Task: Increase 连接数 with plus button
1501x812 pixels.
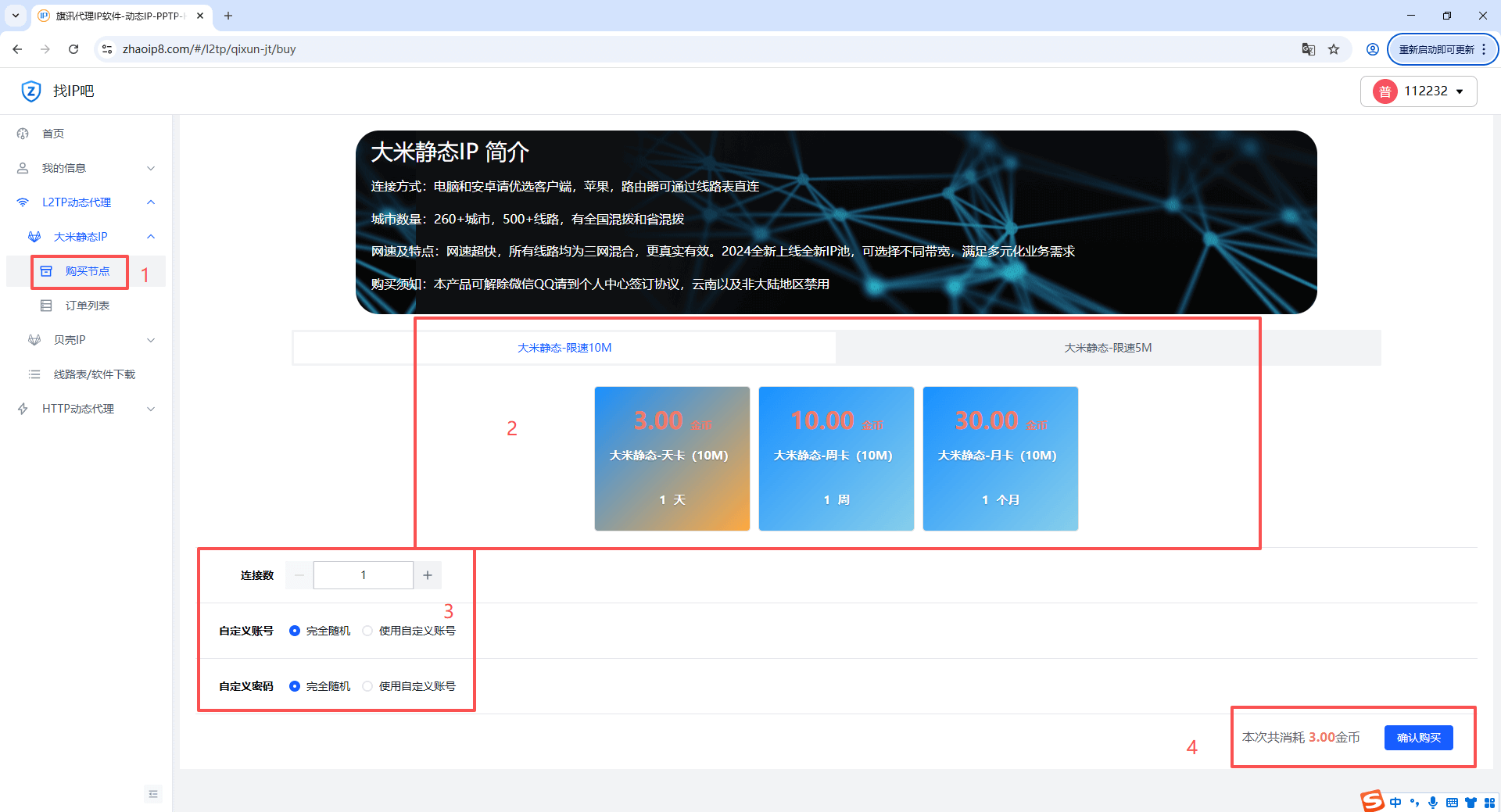Action: pyautogui.click(x=428, y=575)
